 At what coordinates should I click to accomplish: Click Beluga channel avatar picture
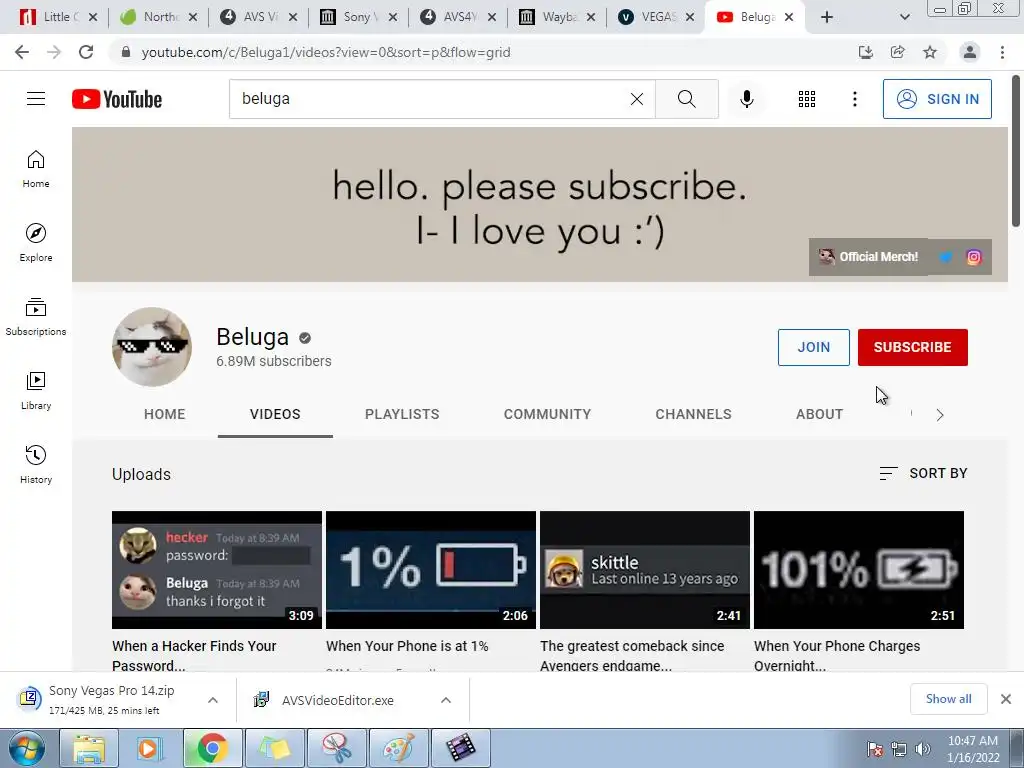152,347
